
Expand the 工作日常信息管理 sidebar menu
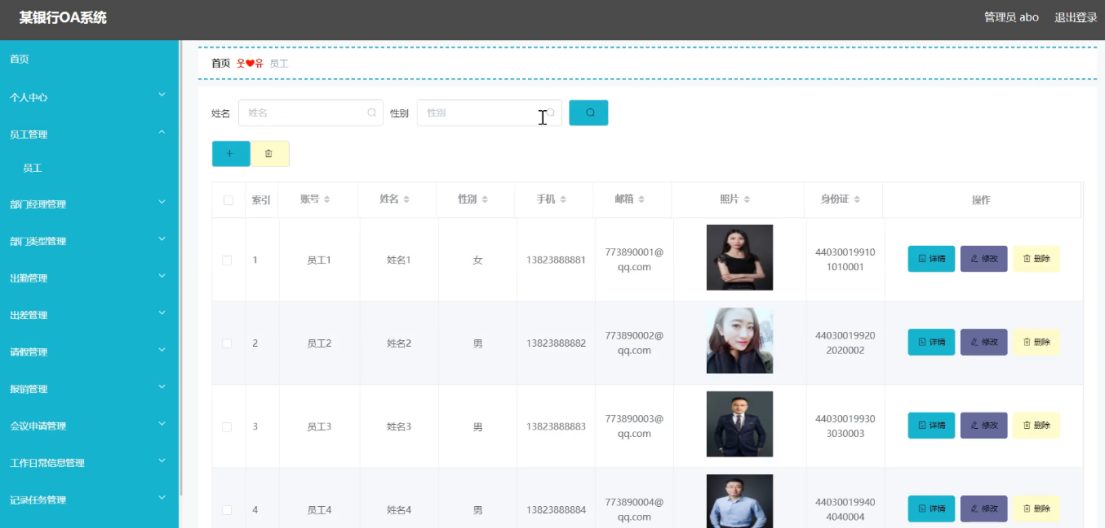pos(89,463)
